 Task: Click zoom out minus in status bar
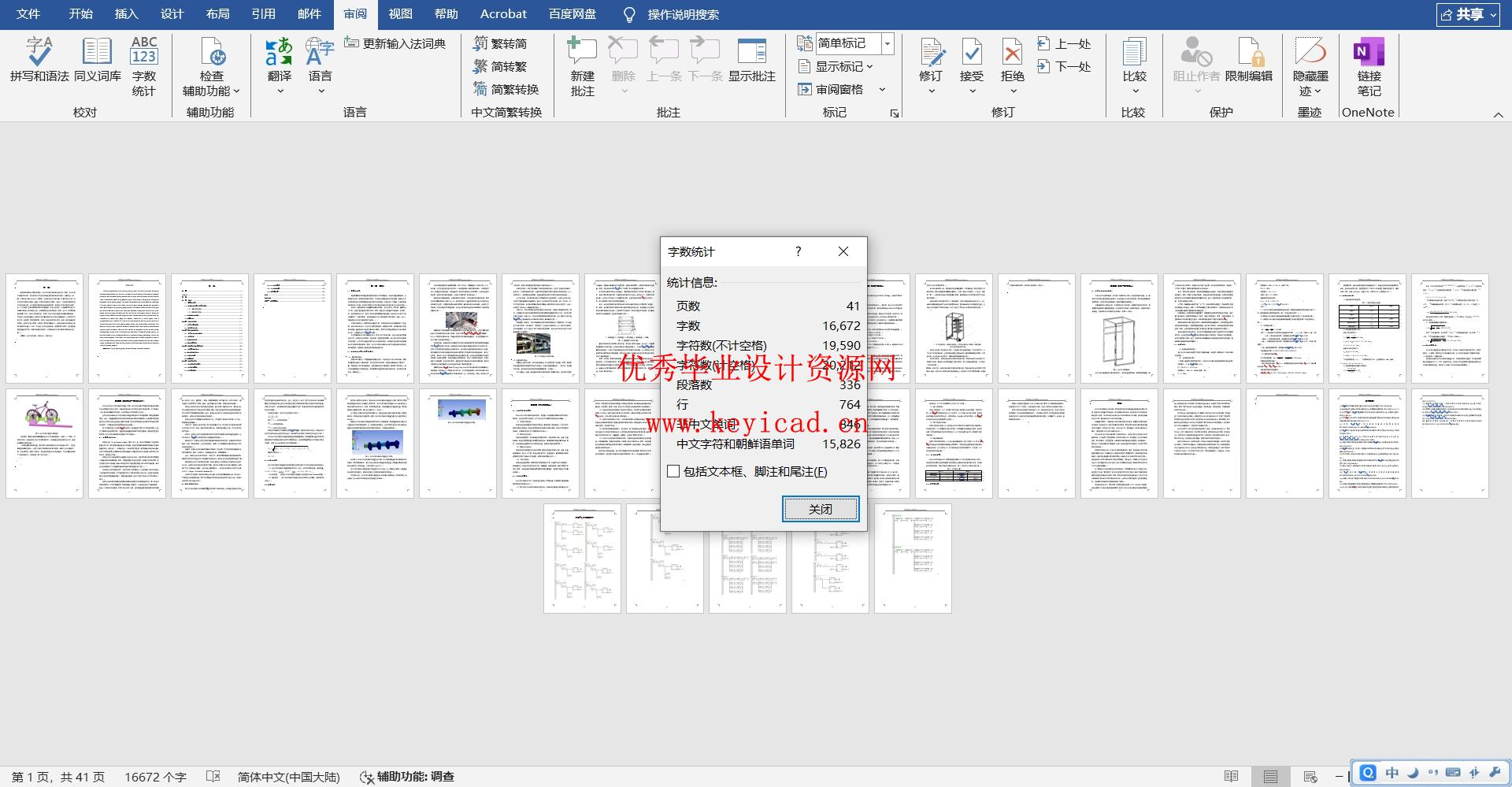(x=1339, y=777)
